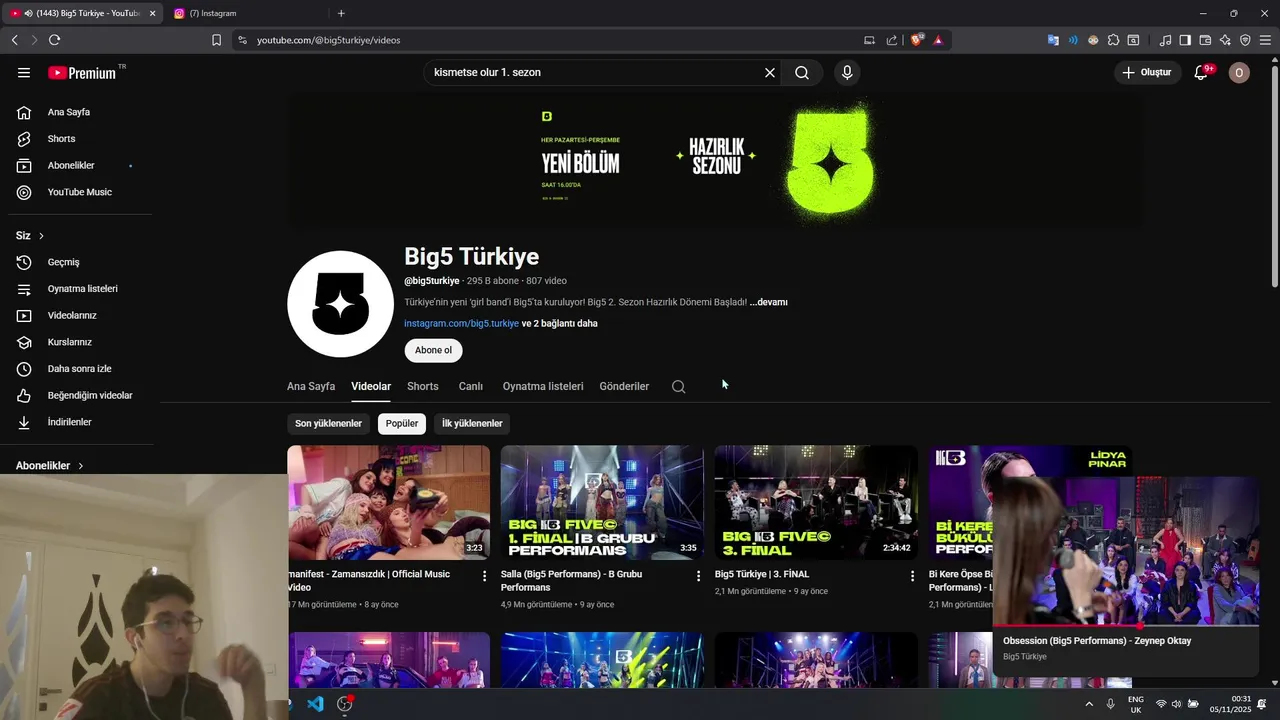The height and width of the screenshot is (720, 1280).
Task: Open the account avatar menu
Action: [x=1239, y=72]
